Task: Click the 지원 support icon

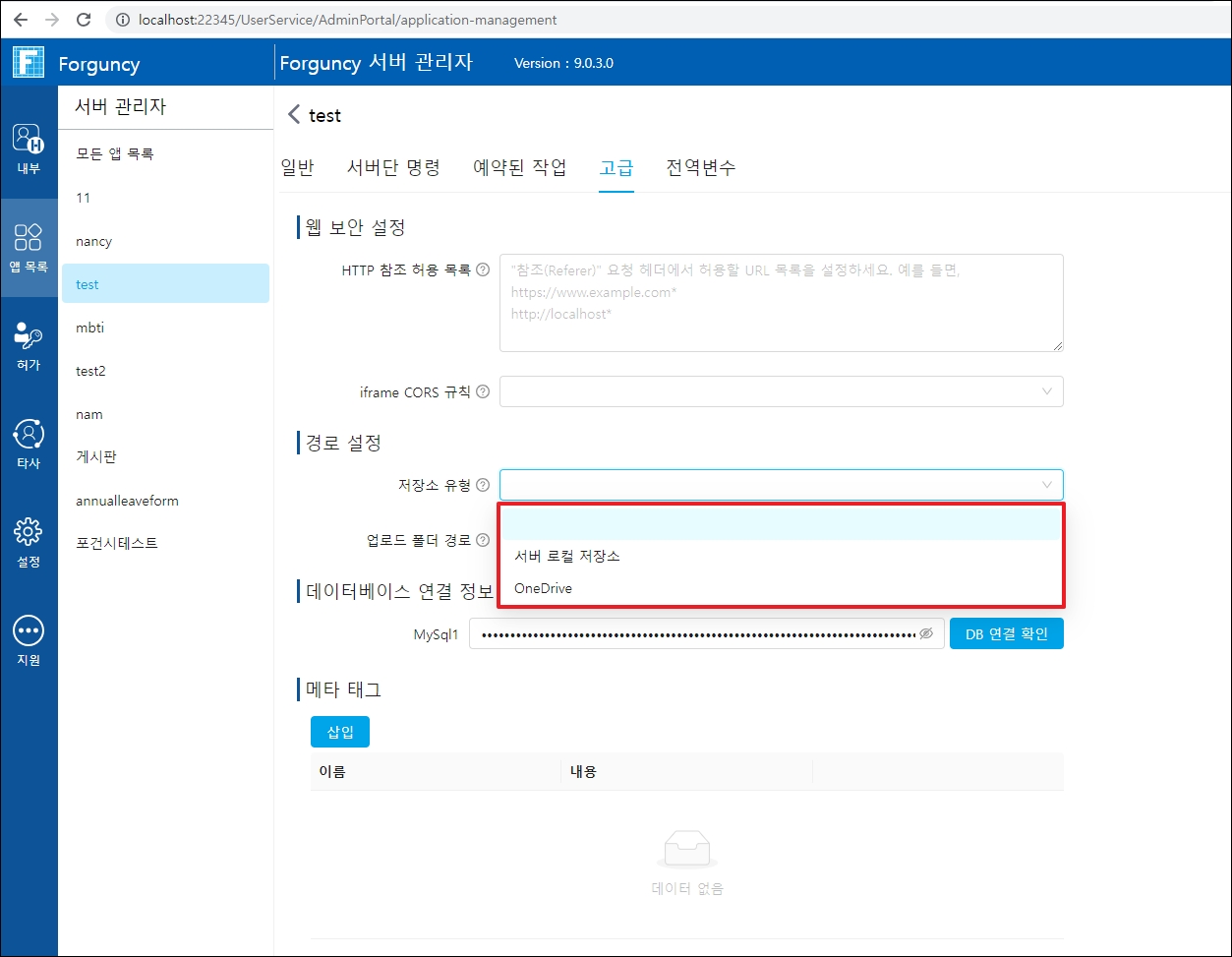Action: (29, 639)
